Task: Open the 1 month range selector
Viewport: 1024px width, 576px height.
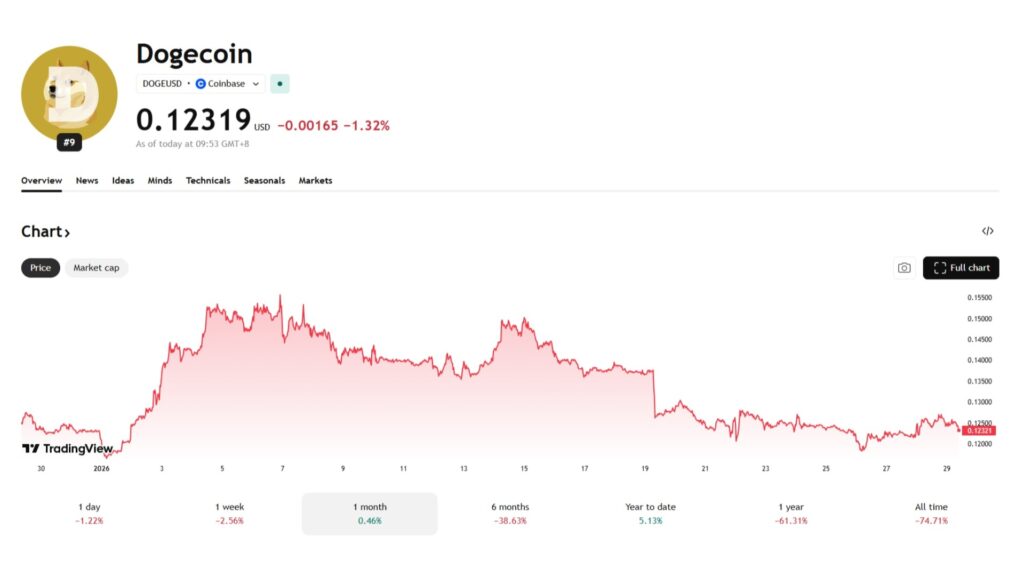Action: click(x=369, y=512)
